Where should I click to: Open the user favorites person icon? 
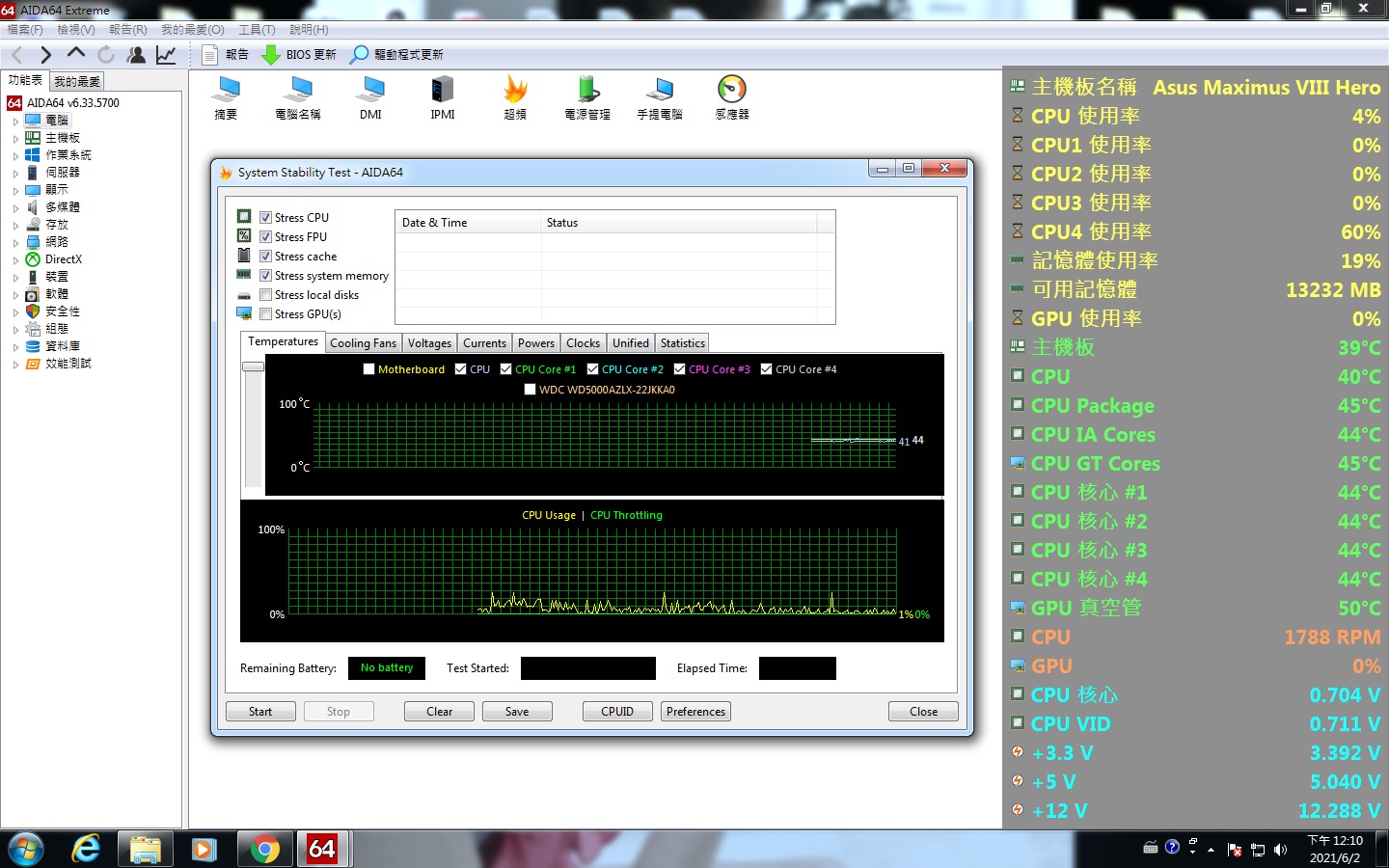(x=136, y=55)
